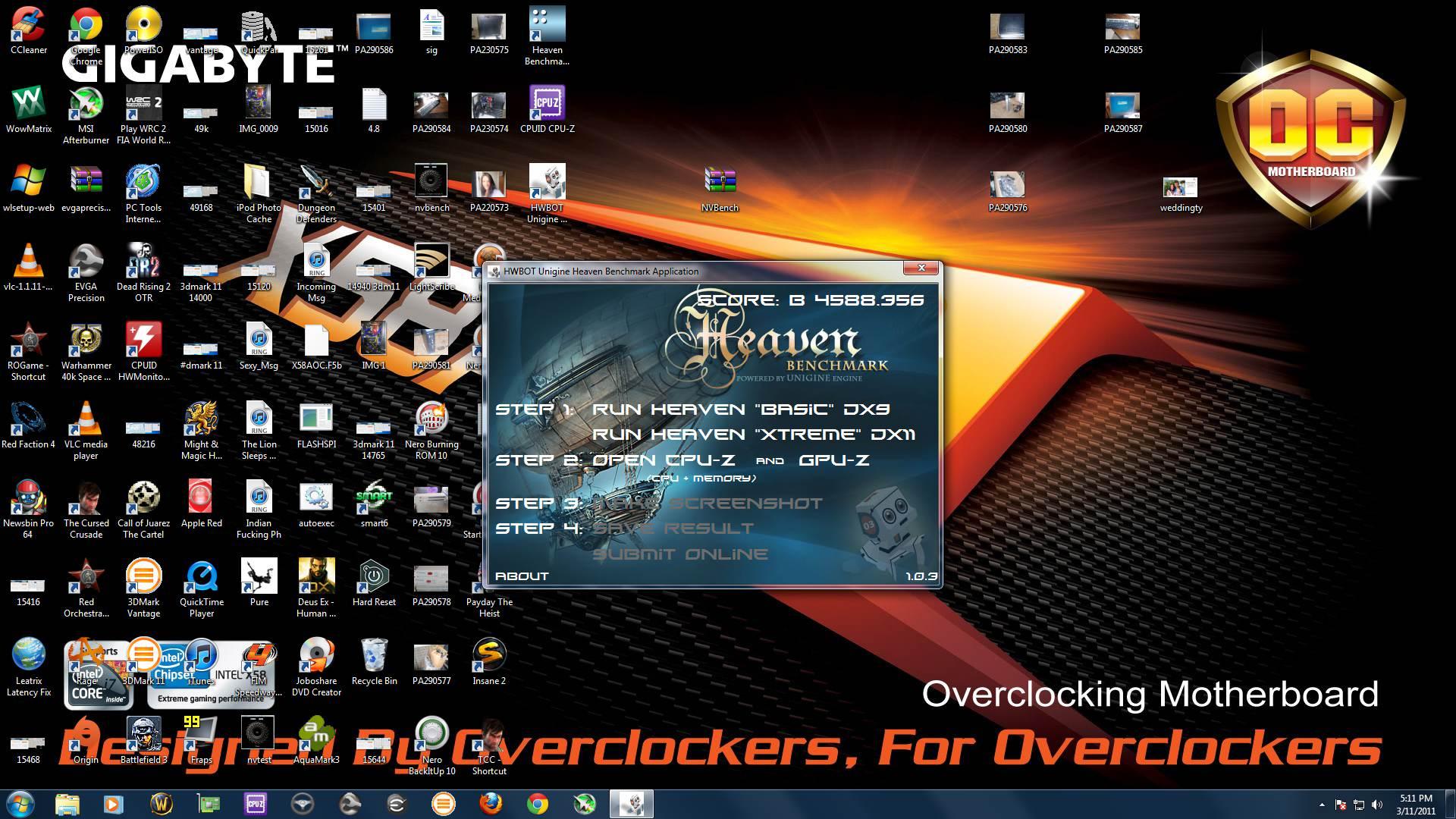Select the PA290585 image thumbnail

[1123, 34]
